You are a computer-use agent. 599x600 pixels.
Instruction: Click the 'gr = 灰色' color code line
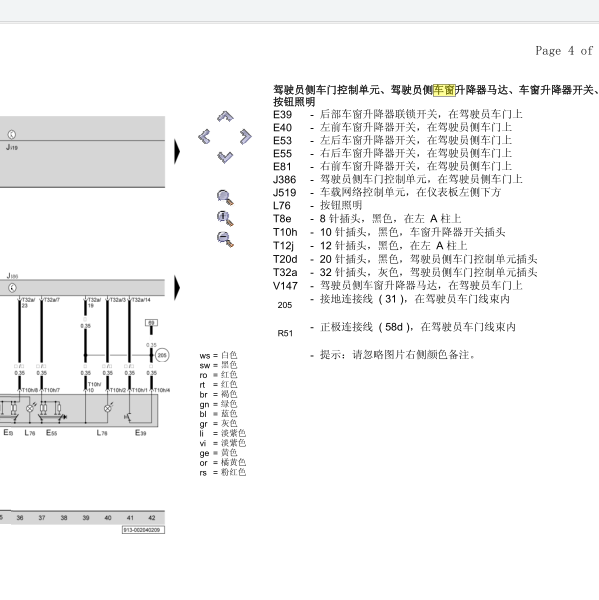click(219, 424)
